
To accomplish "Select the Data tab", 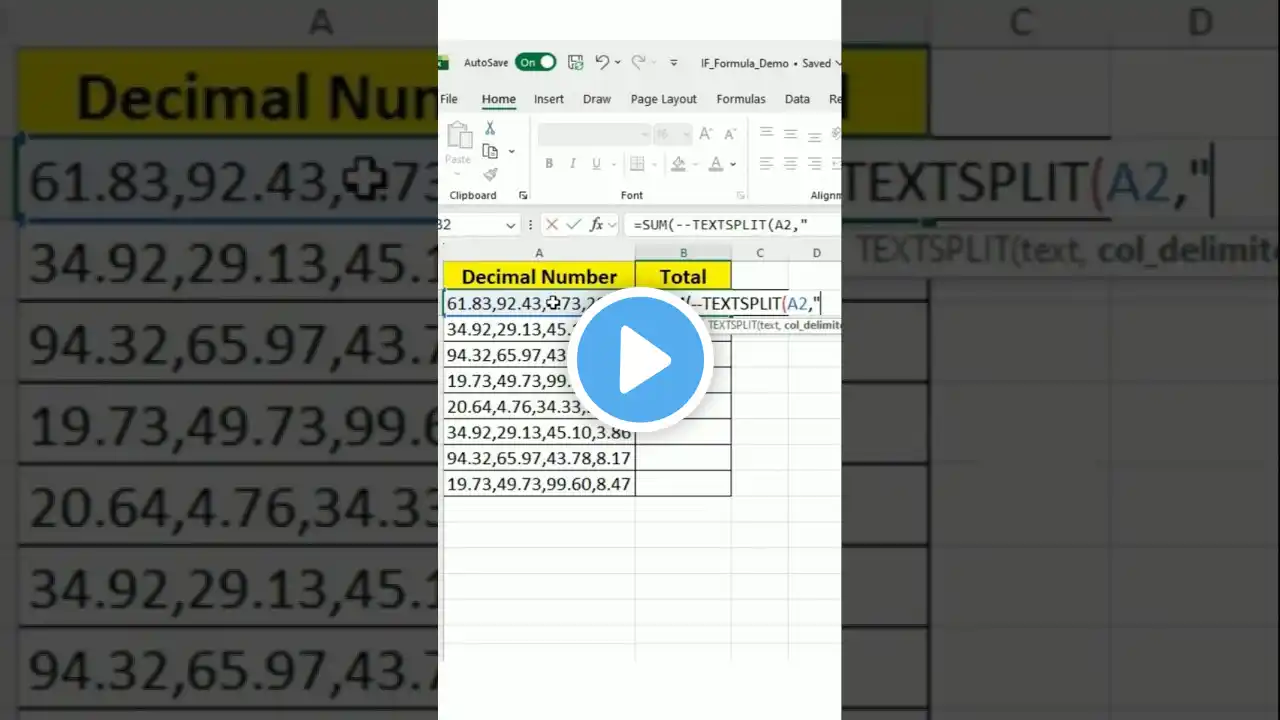I will pyautogui.click(x=797, y=99).
